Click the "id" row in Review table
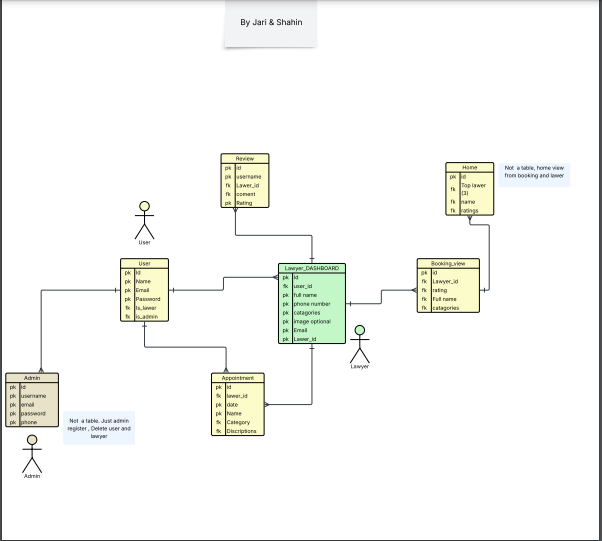This screenshot has height=541, width=602. (245, 168)
